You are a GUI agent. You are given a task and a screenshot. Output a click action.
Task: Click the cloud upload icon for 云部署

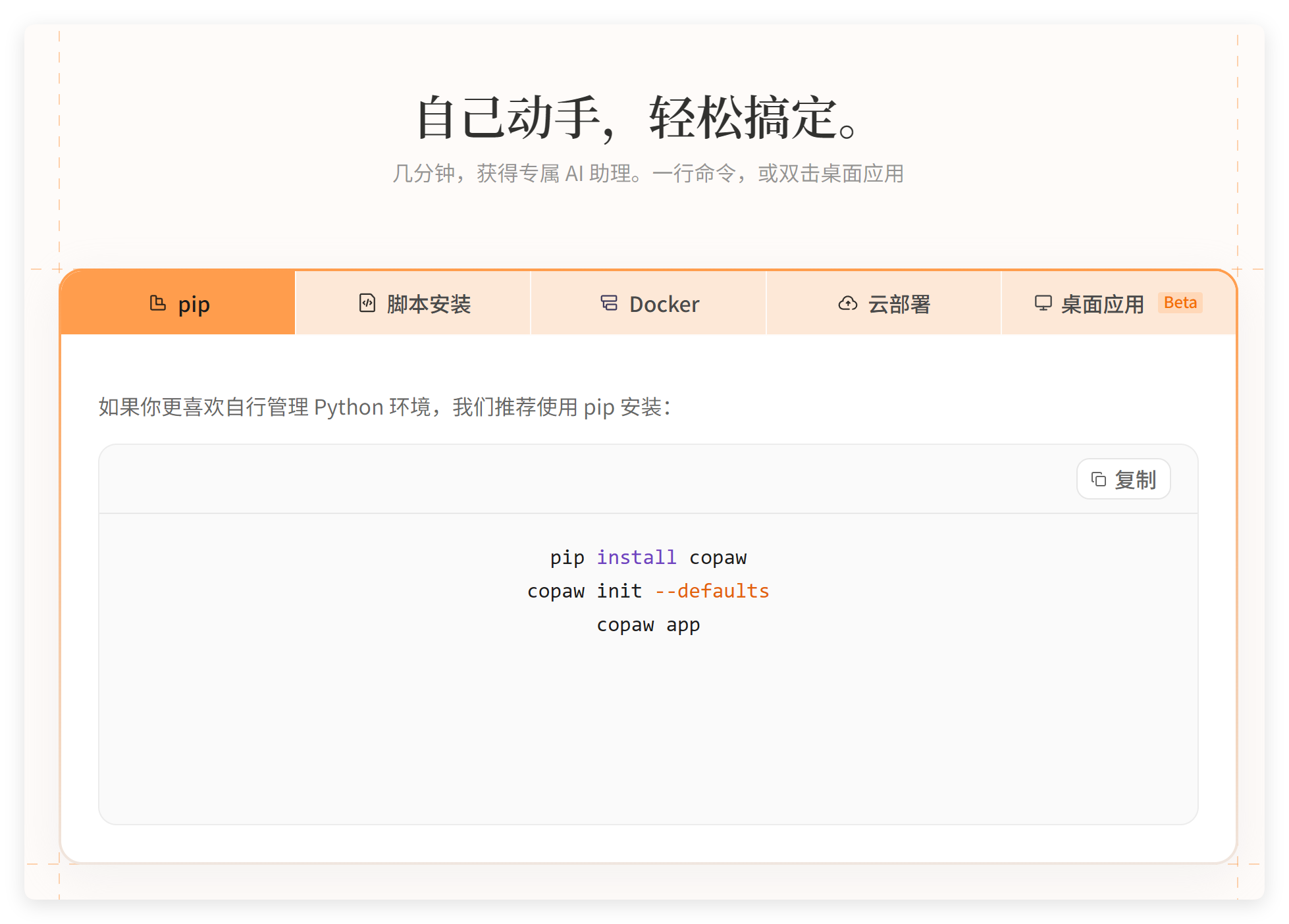847,303
